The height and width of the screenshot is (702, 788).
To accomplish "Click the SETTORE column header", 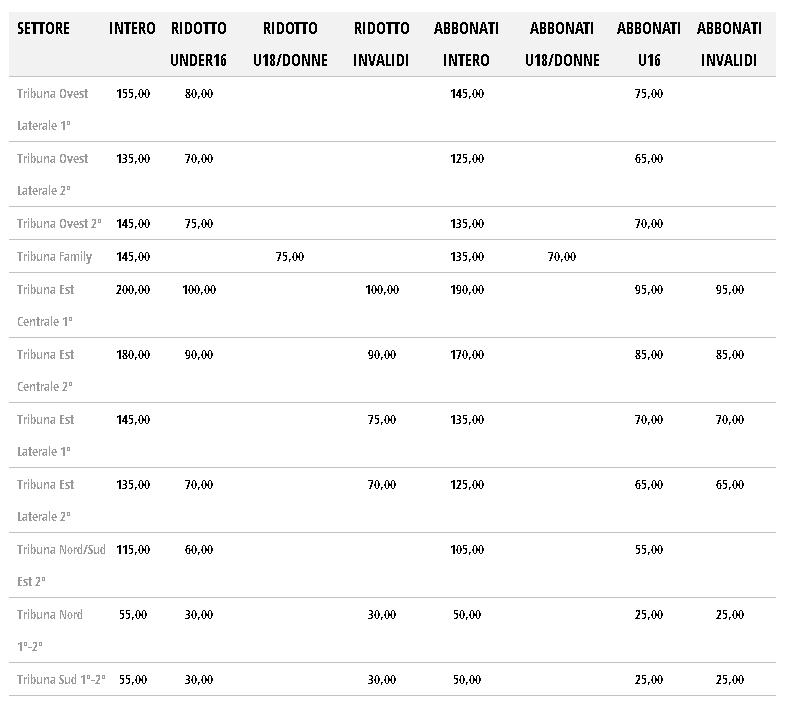I will (x=43, y=29).
